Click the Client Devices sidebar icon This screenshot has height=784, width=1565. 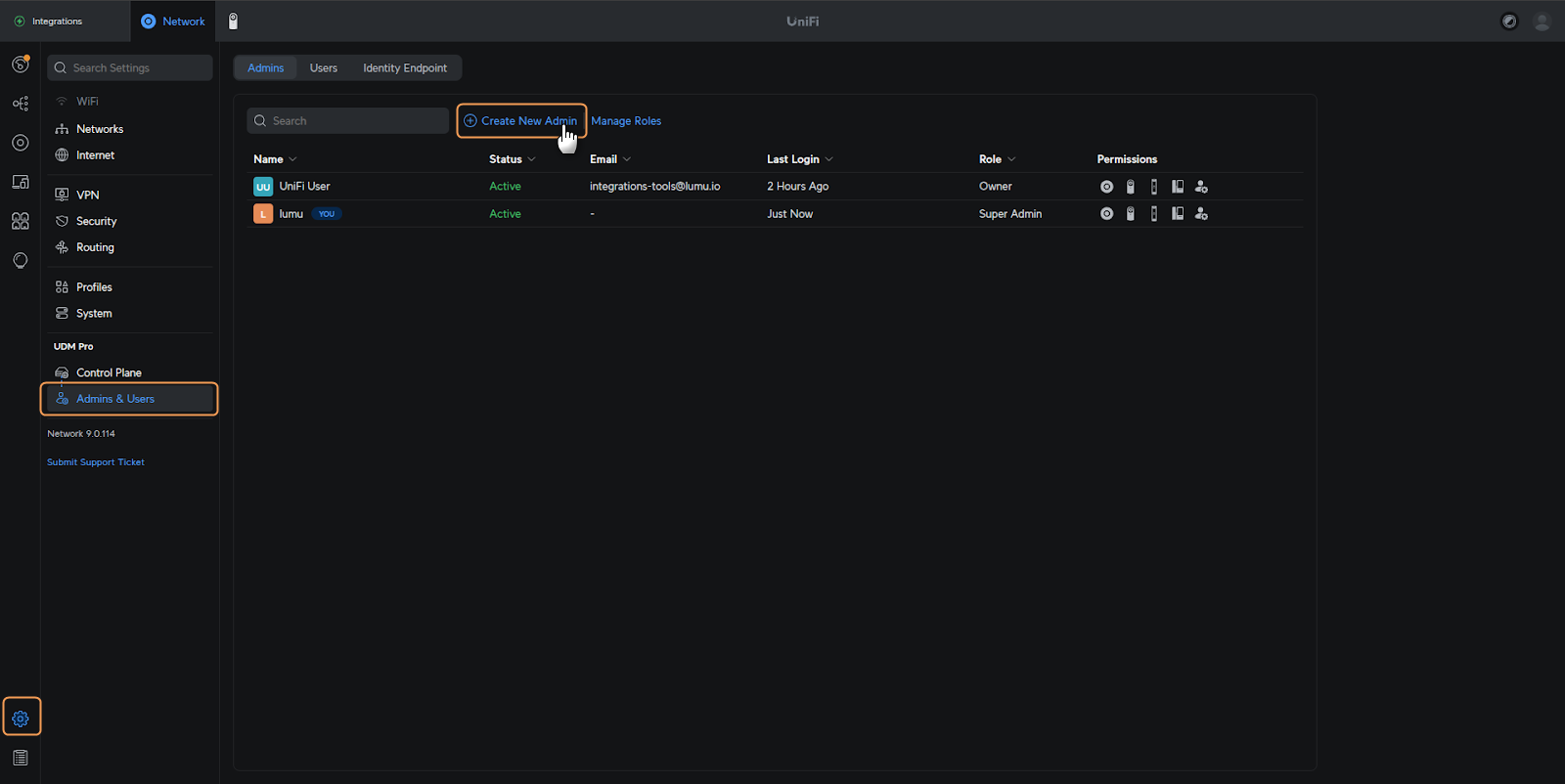[x=20, y=182]
